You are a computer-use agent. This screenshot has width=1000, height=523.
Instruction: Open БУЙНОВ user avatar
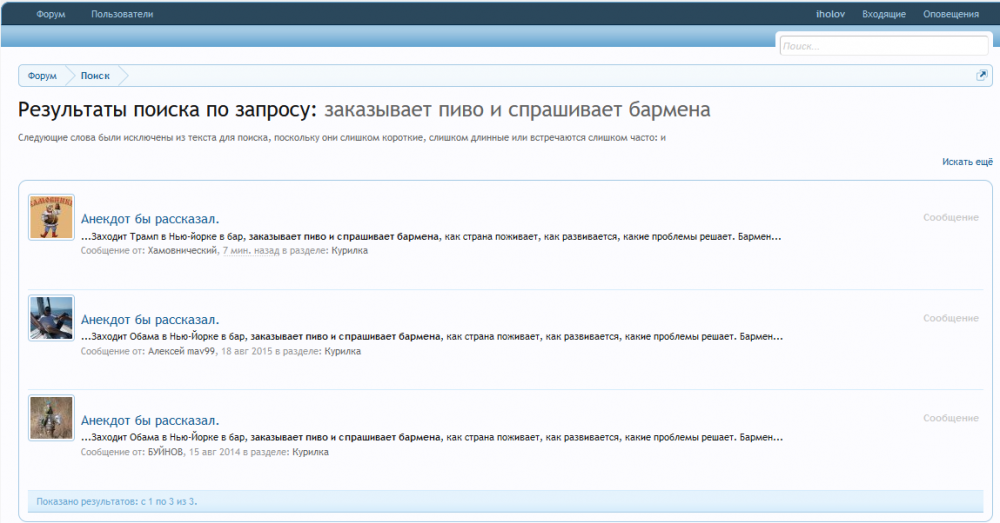pyautogui.click(x=51, y=418)
